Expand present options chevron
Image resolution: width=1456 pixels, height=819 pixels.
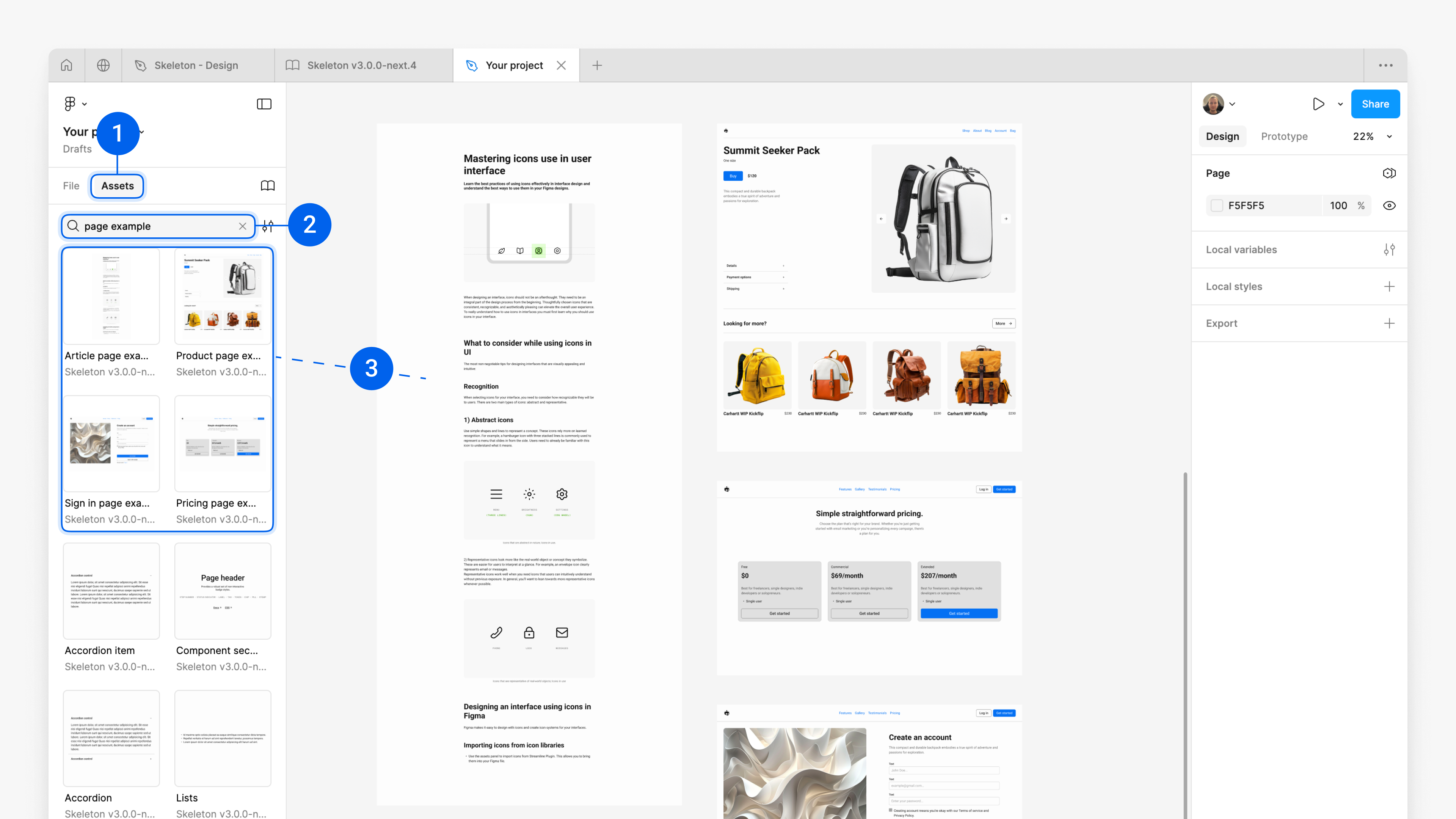coord(1340,104)
